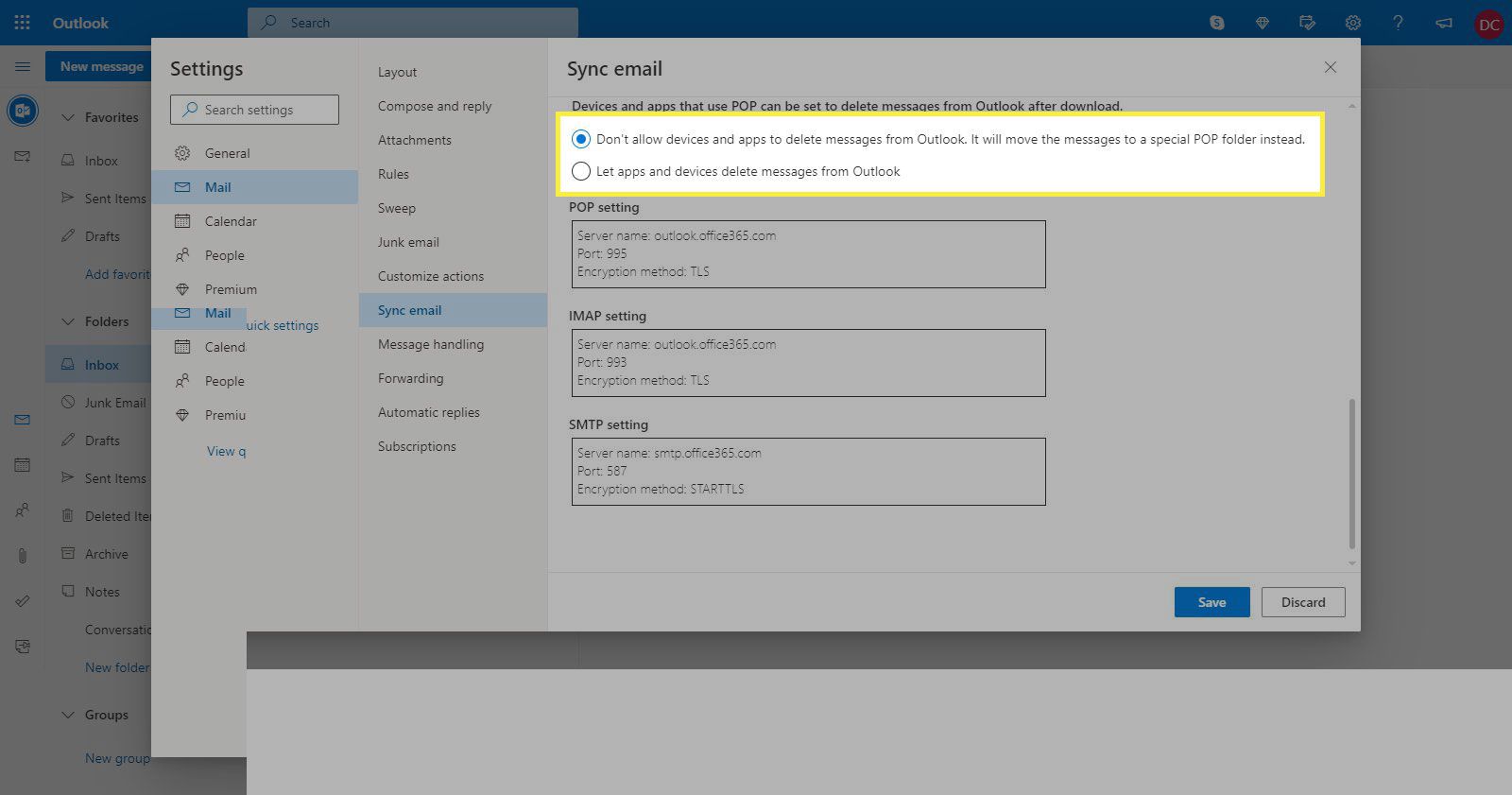Click the Discard button

[x=1303, y=602]
